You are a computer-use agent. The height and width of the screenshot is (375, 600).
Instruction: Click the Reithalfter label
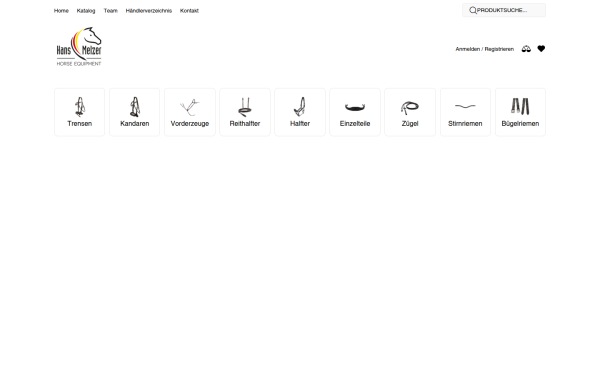click(245, 124)
